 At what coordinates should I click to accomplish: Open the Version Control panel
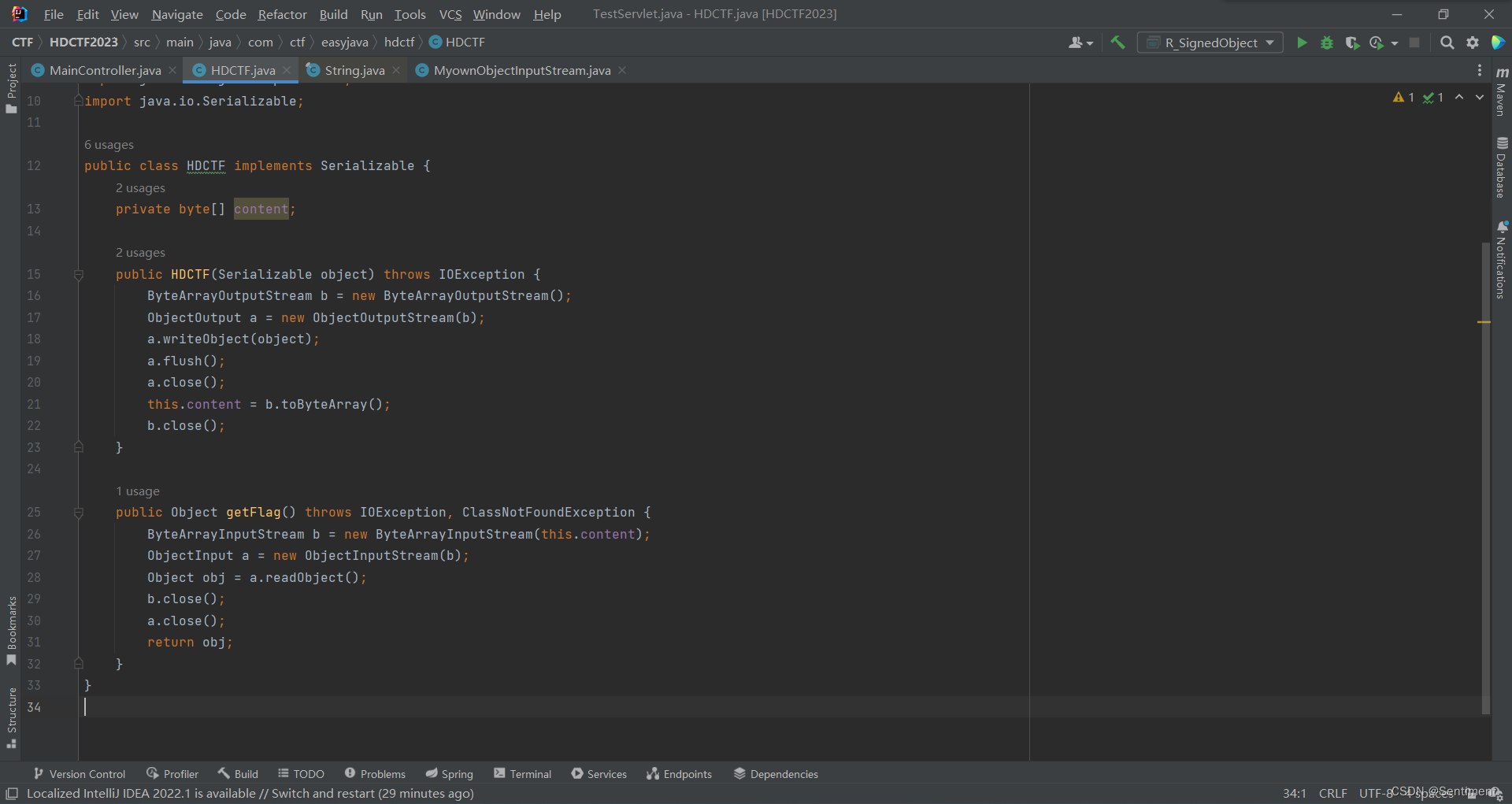79,774
